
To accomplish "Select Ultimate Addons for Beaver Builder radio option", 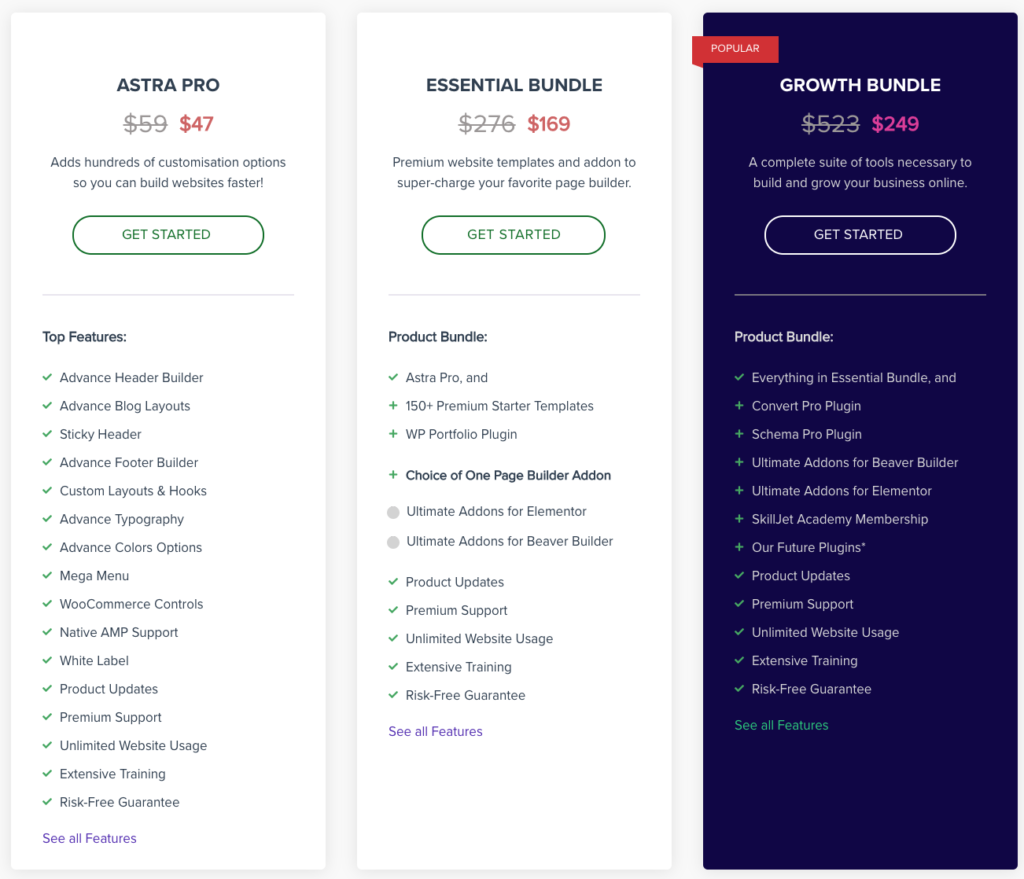I will 393,542.
